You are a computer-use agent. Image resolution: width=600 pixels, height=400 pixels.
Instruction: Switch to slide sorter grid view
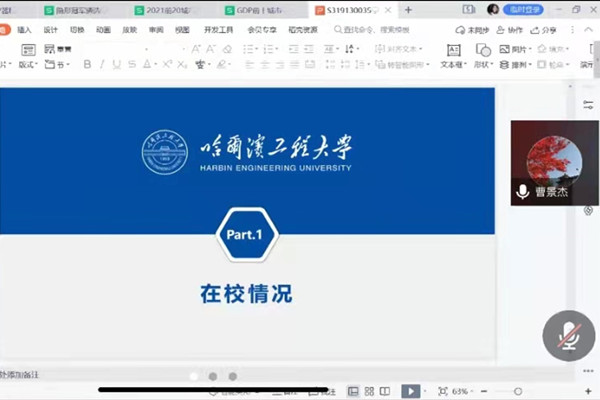pyautogui.click(x=369, y=391)
